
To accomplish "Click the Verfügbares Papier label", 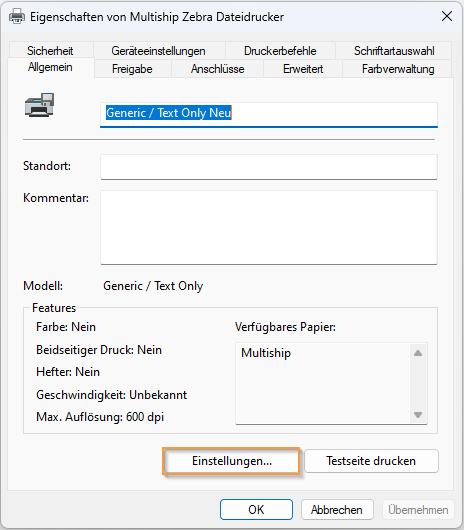I will [x=285, y=327].
